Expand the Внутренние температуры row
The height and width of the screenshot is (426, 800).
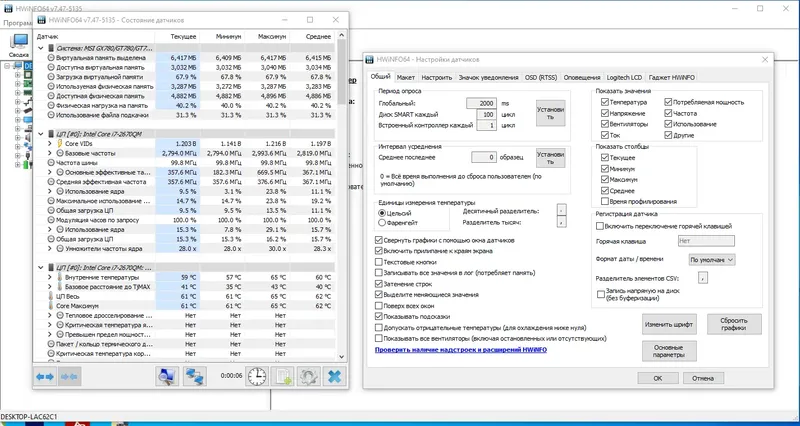tap(49, 277)
